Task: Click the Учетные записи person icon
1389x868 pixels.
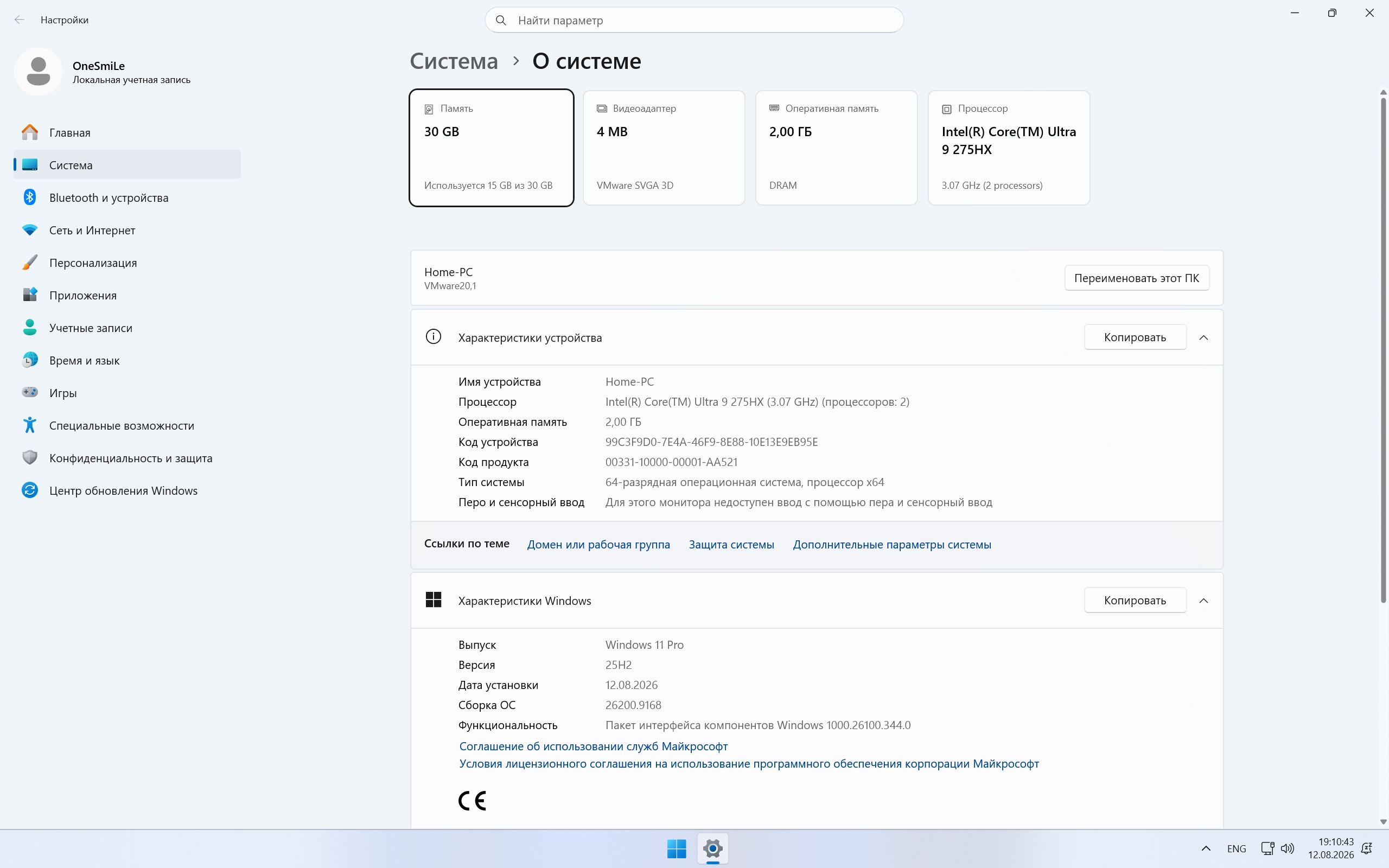Action: tap(30, 328)
